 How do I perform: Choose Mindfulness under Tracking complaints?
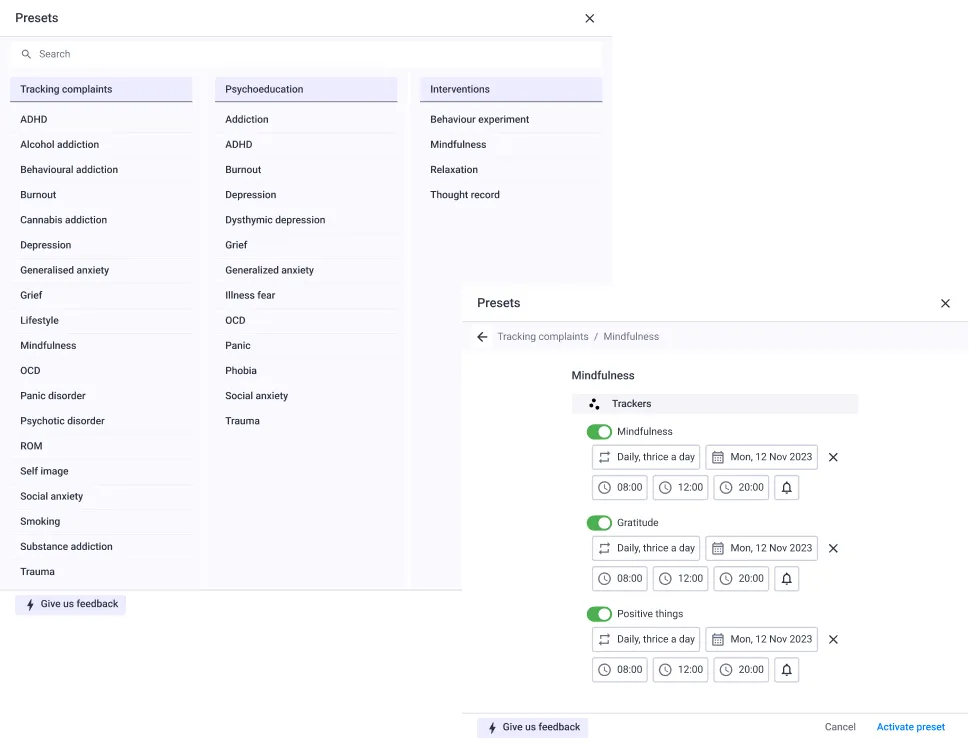tap(101, 346)
